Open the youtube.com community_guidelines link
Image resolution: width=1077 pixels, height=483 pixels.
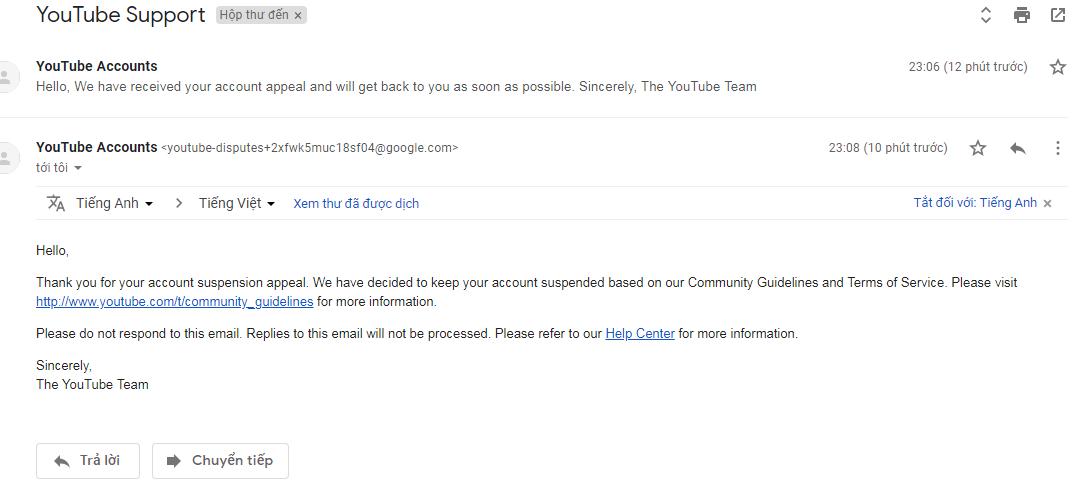click(174, 302)
